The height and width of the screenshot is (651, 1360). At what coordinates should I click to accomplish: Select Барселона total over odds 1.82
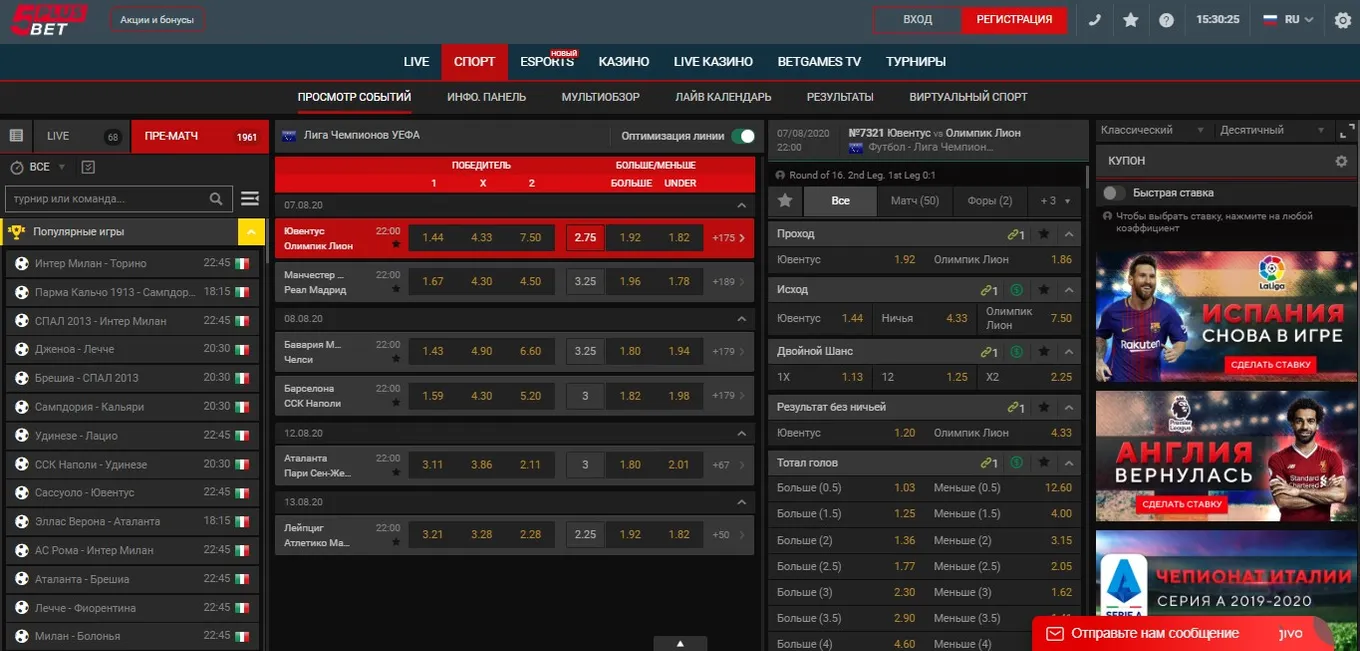[x=630, y=396]
